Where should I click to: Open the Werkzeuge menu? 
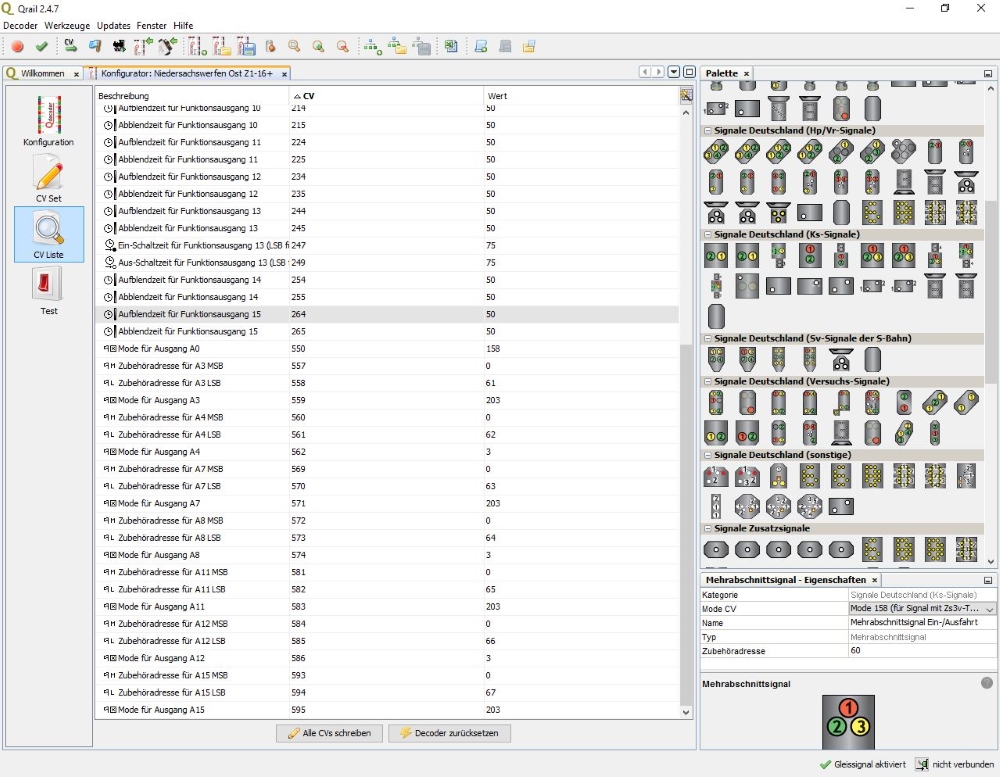pos(67,25)
